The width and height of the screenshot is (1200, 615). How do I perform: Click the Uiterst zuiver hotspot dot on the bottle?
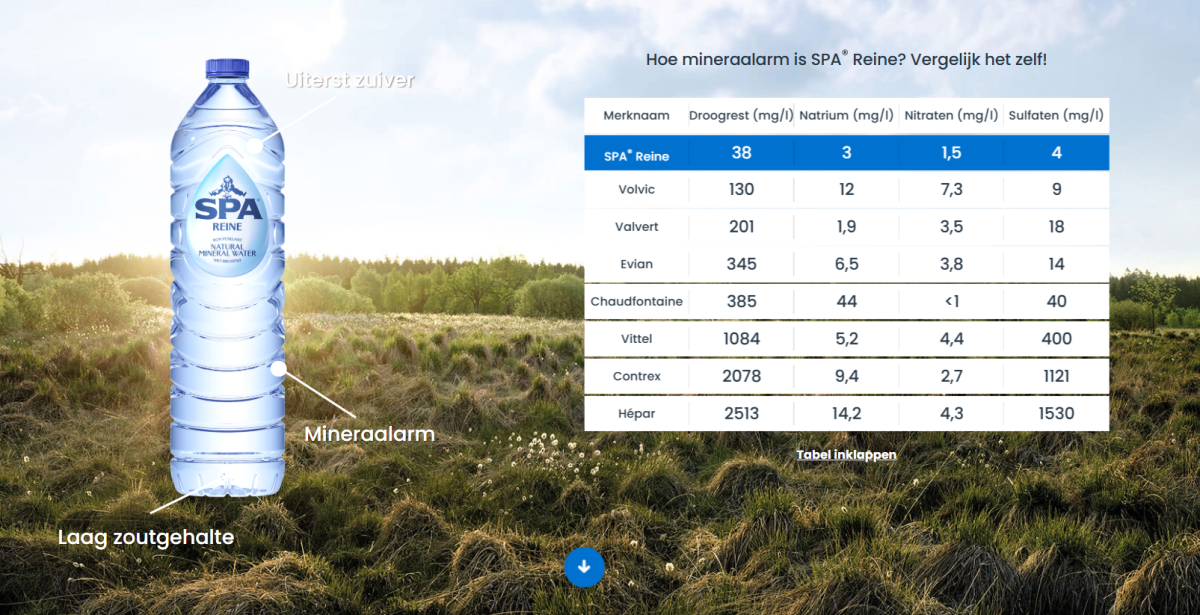tap(254, 144)
